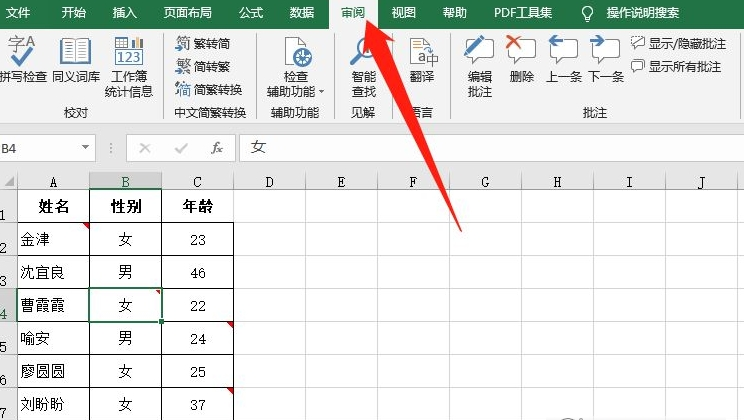744x420 pixels.
Task: Switch to the 插入 tab
Action: tap(125, 13)
